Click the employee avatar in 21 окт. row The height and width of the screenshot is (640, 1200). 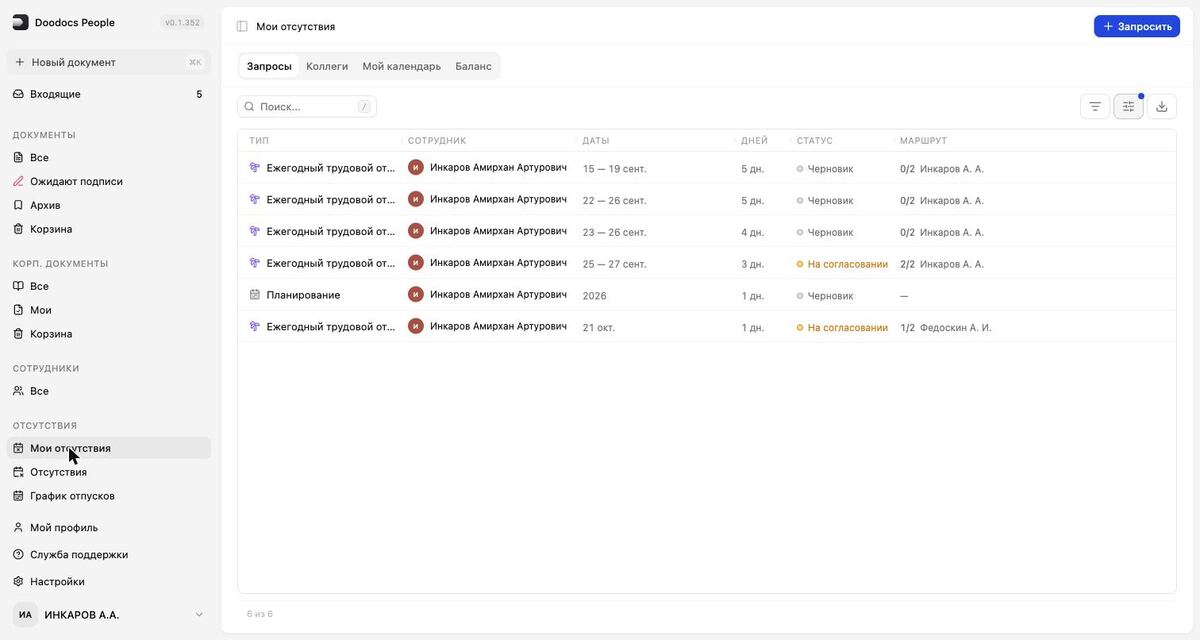pyautogui.click(x=416, y=326)
